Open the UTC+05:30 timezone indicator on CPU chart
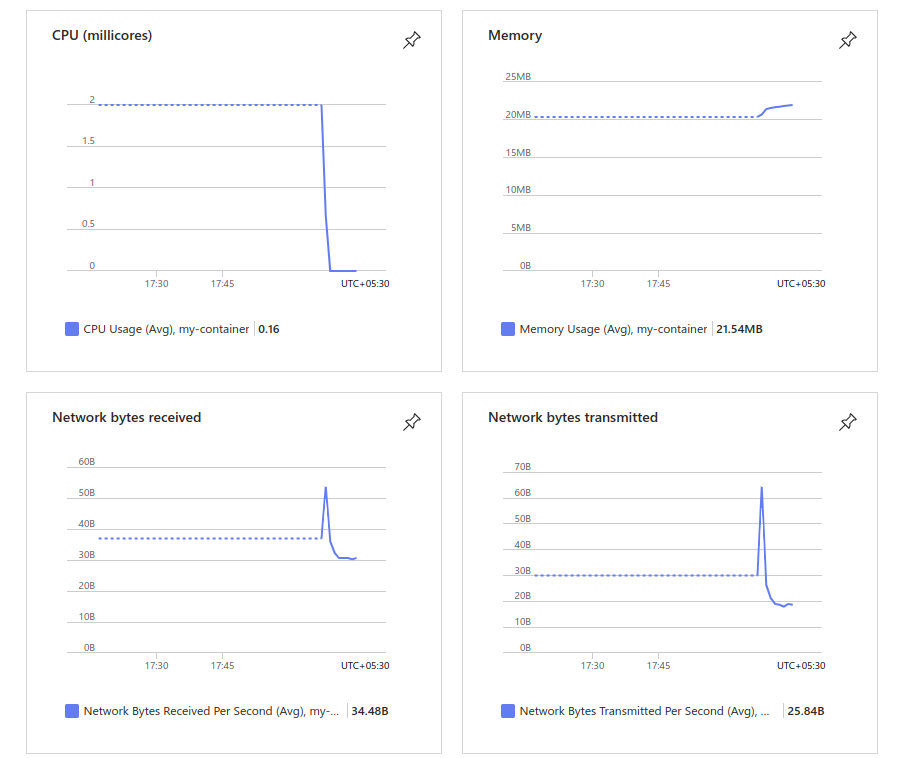The width and height of the screenshot is (898, 758). coord(364,284)
